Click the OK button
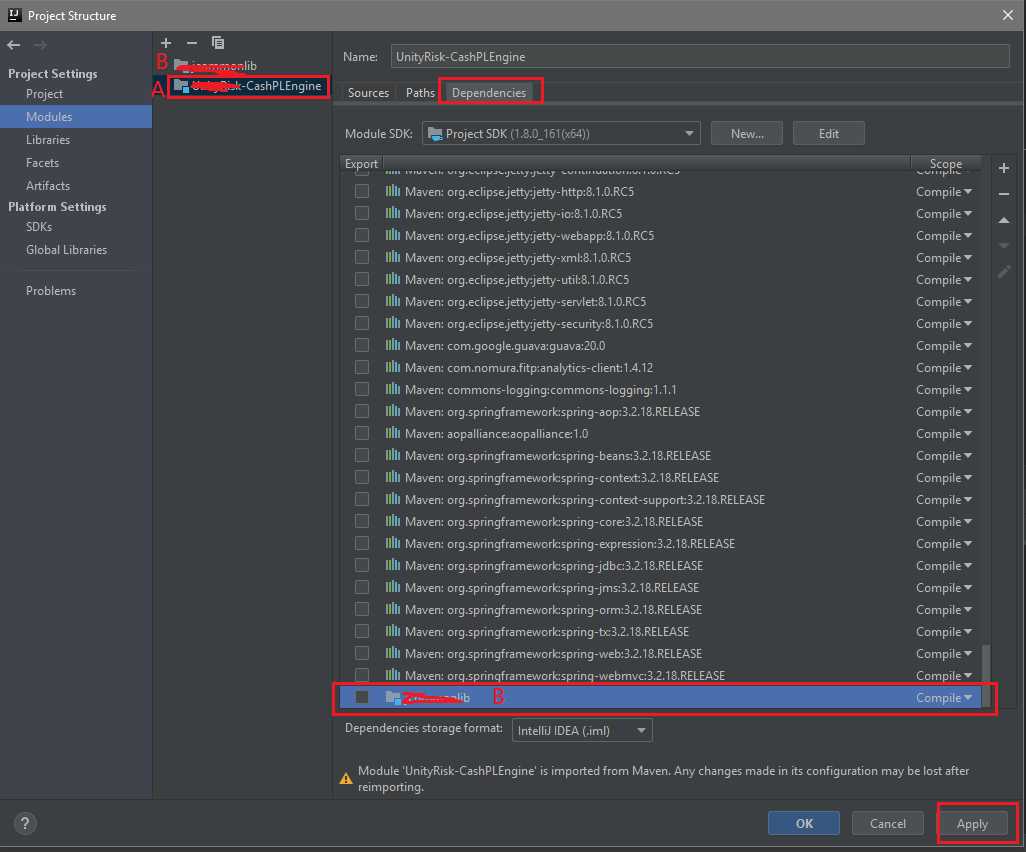Image resolution: width=1026 pixels, height=853 pixels. click(x=804, y=824)
